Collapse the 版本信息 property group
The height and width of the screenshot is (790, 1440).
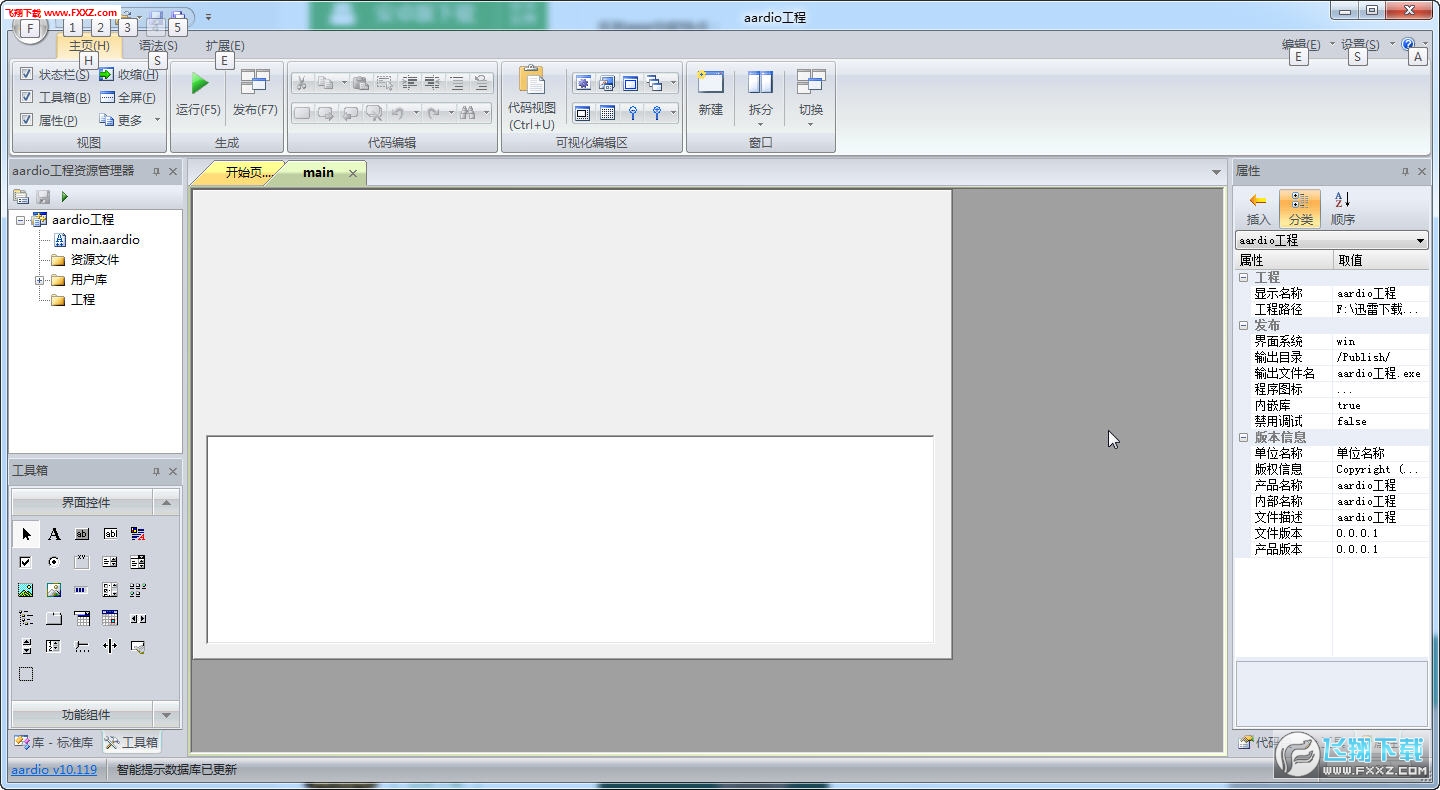coord(1243,438)
